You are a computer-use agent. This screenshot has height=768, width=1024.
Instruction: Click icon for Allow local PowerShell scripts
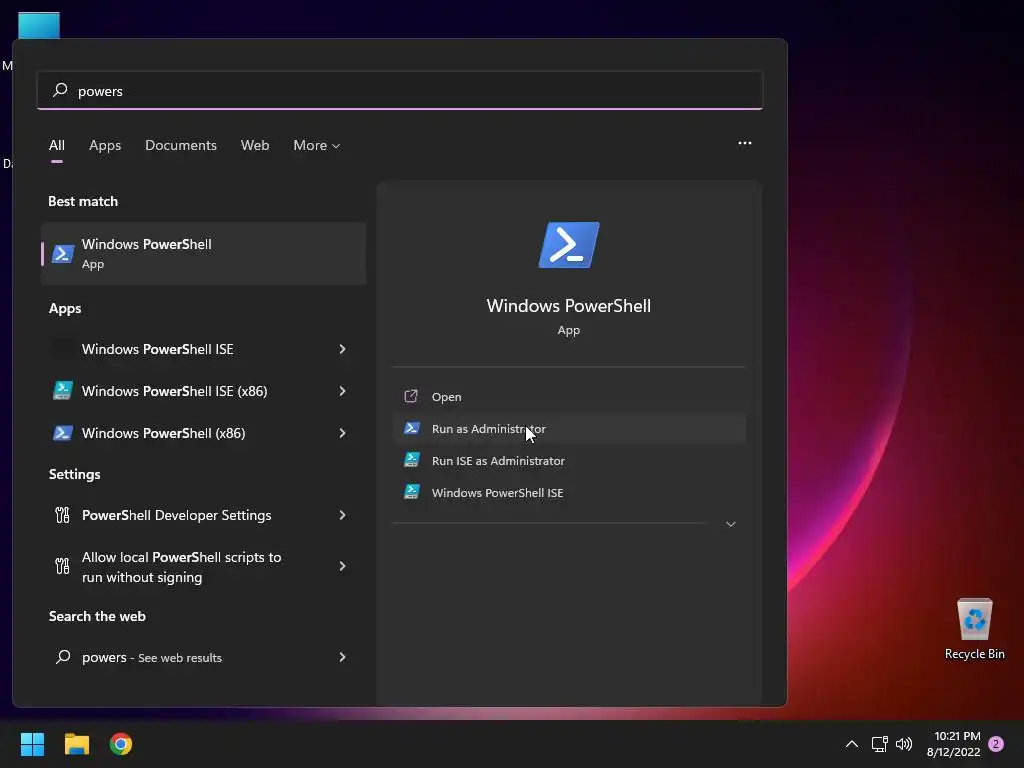coord(62,566)
